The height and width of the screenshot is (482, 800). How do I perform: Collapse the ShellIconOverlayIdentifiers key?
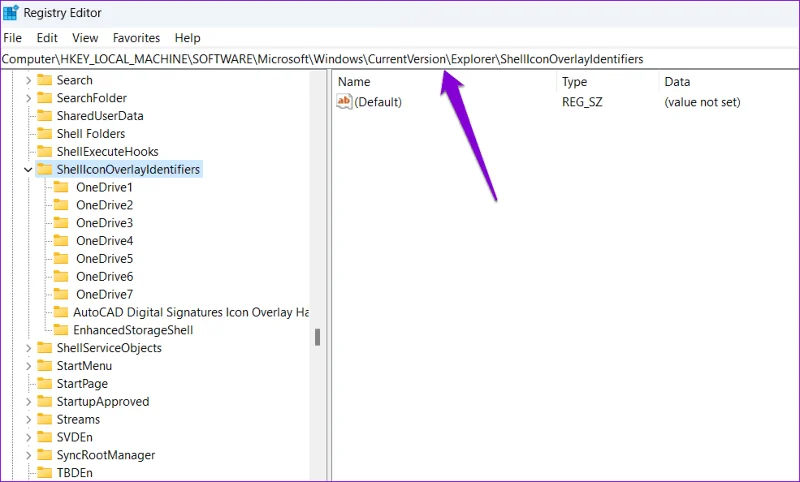pyautogui.click(x=29, y=169)
